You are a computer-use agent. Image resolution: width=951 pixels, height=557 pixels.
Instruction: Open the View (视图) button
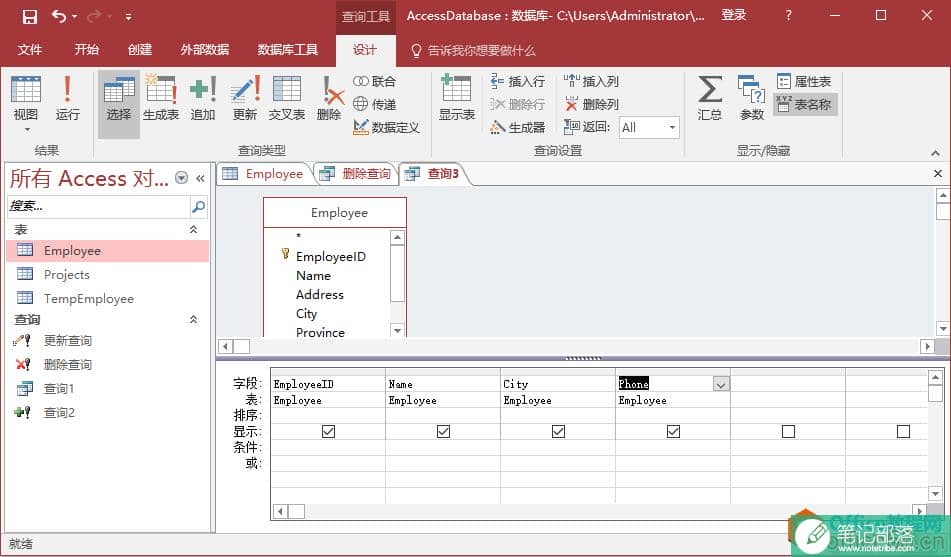pos(26,104)
